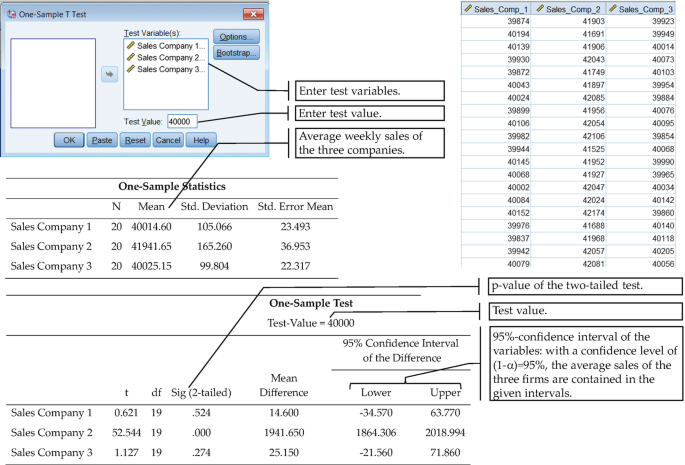Click the Test Value input field
685x465 pixels.
tap(182, 122)
